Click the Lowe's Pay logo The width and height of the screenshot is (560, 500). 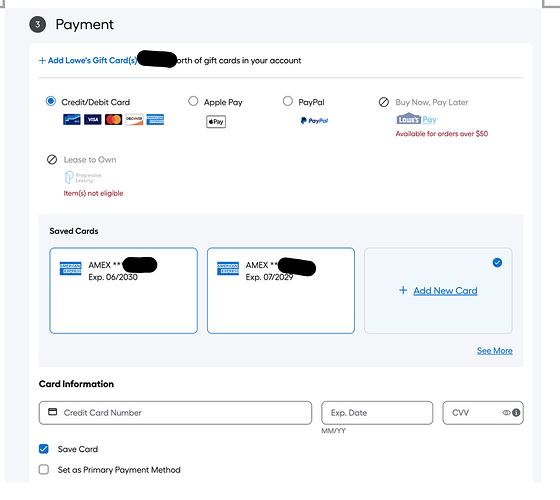417,119
